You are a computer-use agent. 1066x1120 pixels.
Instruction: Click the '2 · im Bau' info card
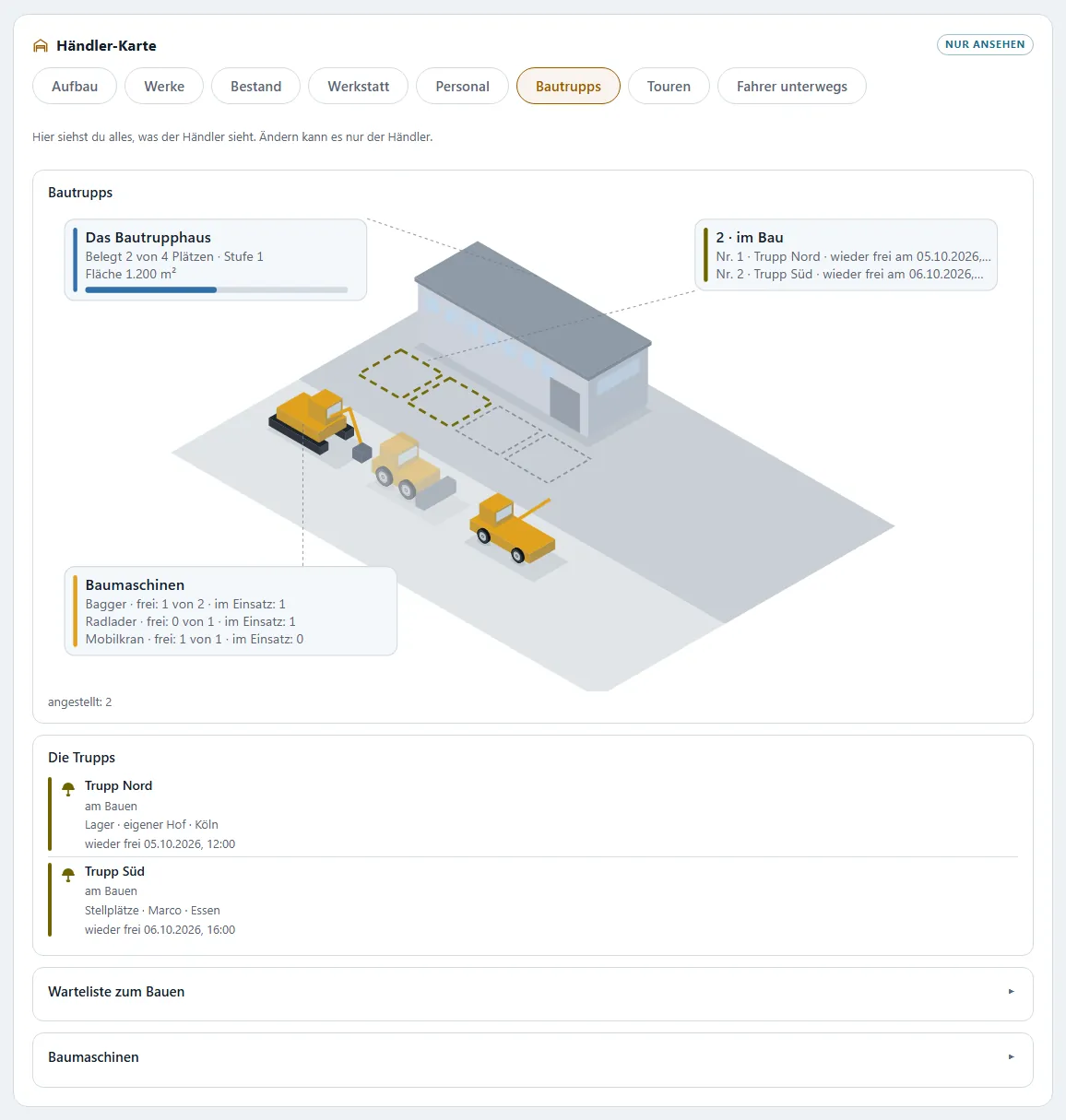[846, 255]
